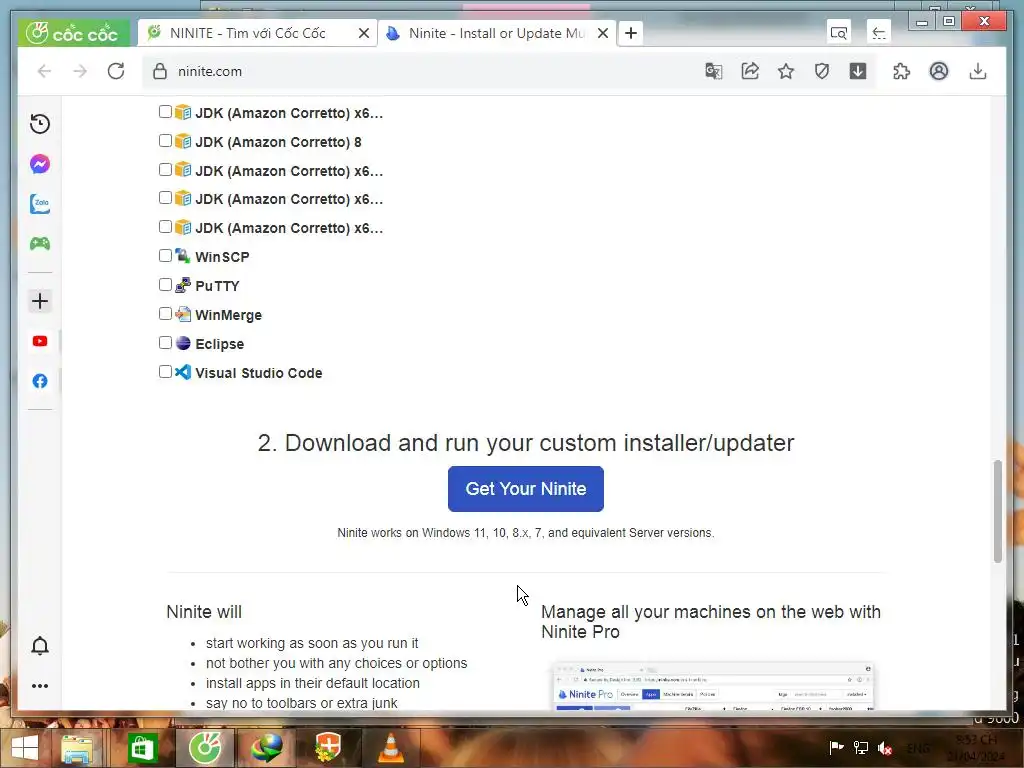This screenshot has height=768, width=1024.
Task: Click the WinMerge label text
Action: [229, 315]
